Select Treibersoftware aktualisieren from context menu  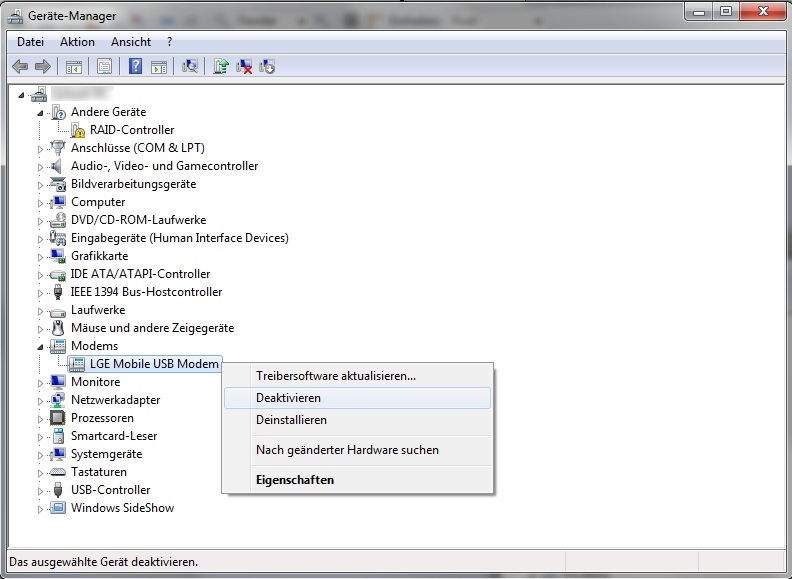336,376
